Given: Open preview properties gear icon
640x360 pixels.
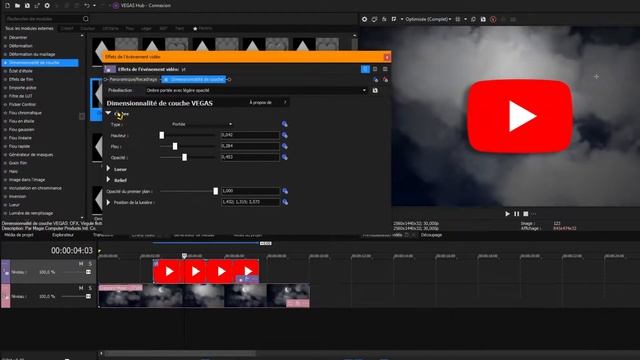Looking at the screenshot, I should [364, 19].
